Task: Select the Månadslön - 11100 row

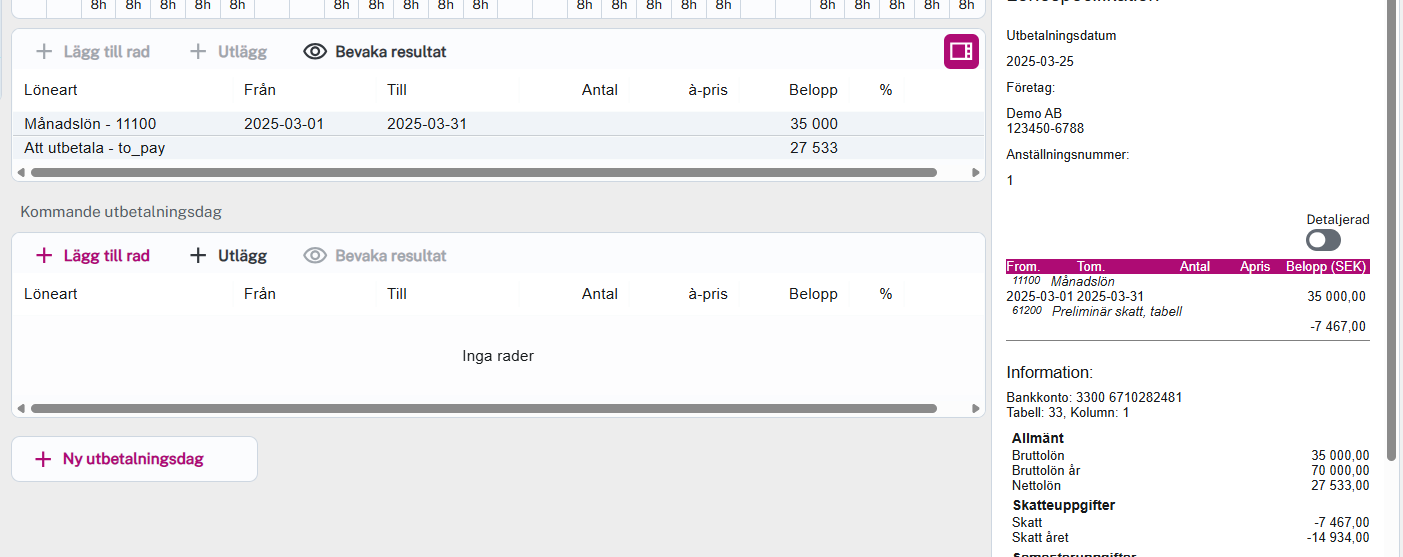Action: [x=90, y=124]
